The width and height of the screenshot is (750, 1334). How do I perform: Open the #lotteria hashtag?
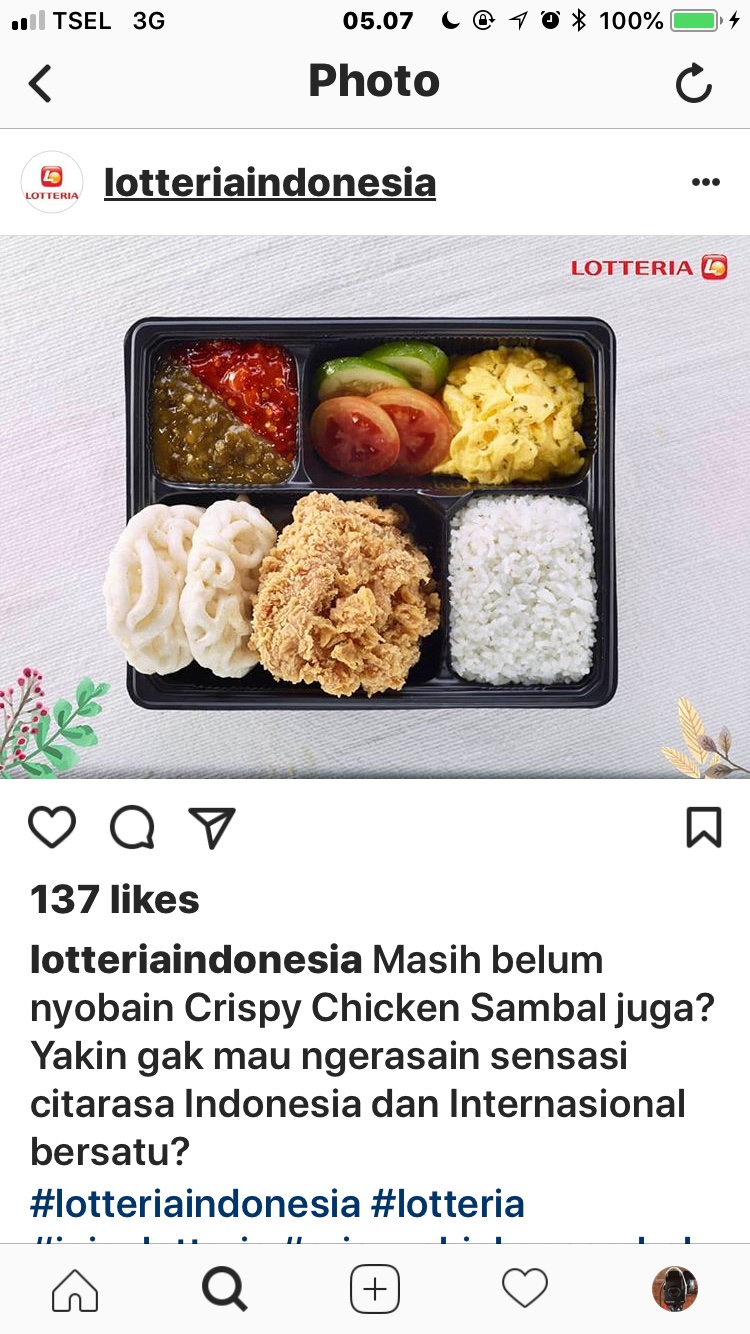click(448, 1203)
